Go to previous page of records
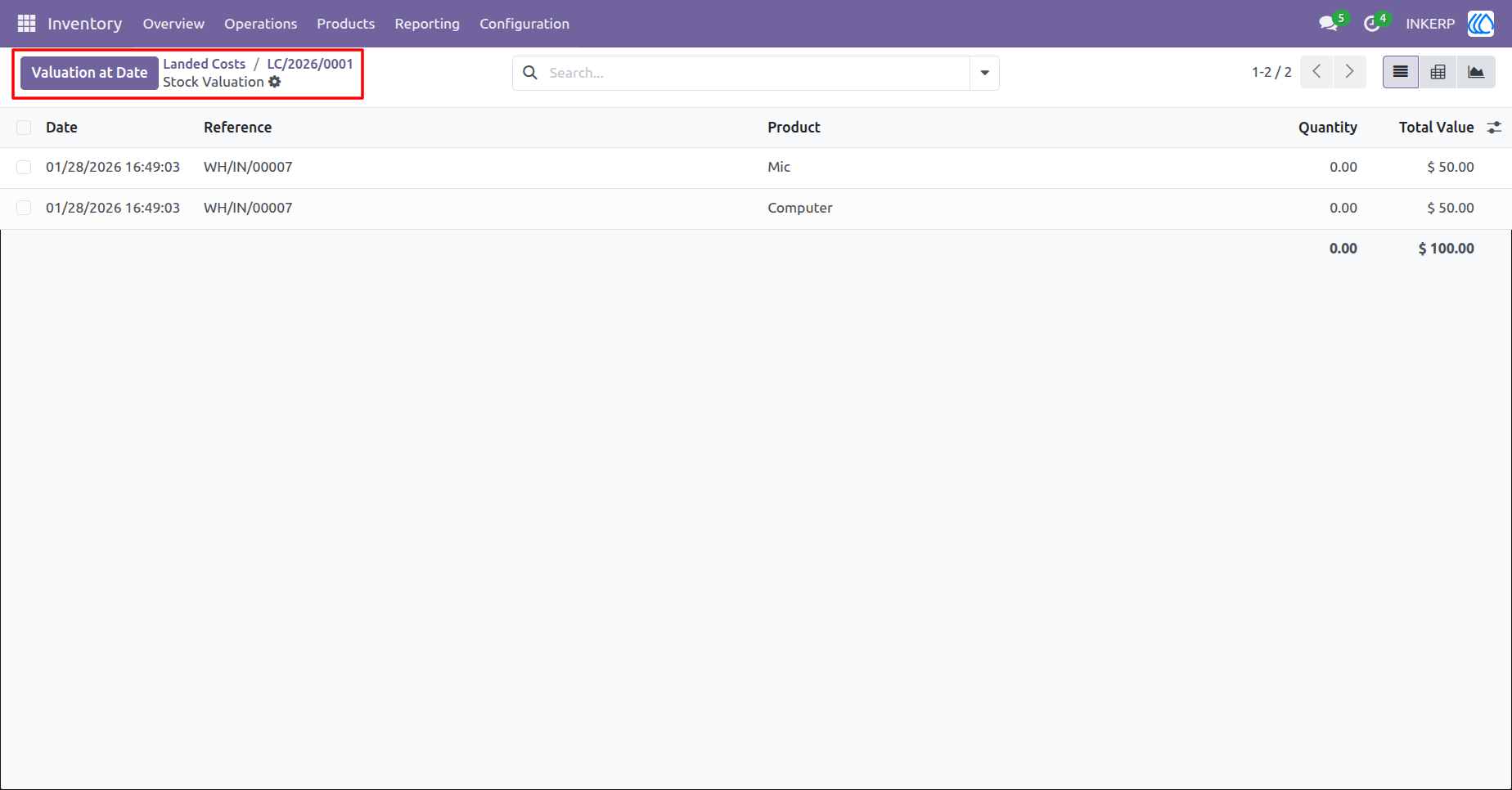The image size is (1512, 790). pos(1316,72)
